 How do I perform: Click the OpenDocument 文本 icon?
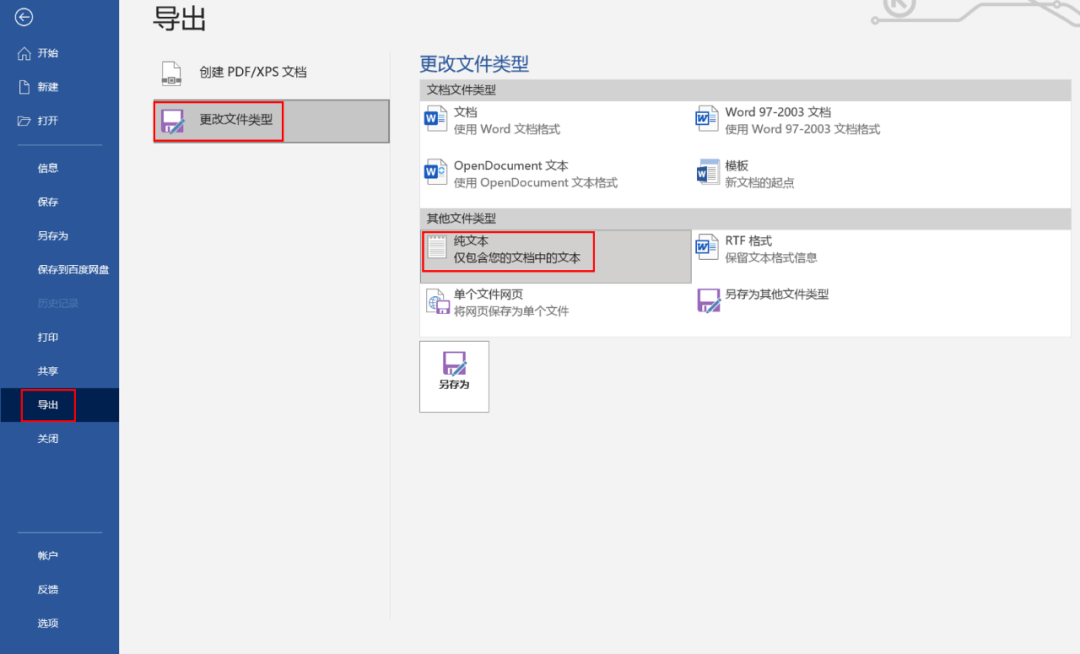(435, 173)
